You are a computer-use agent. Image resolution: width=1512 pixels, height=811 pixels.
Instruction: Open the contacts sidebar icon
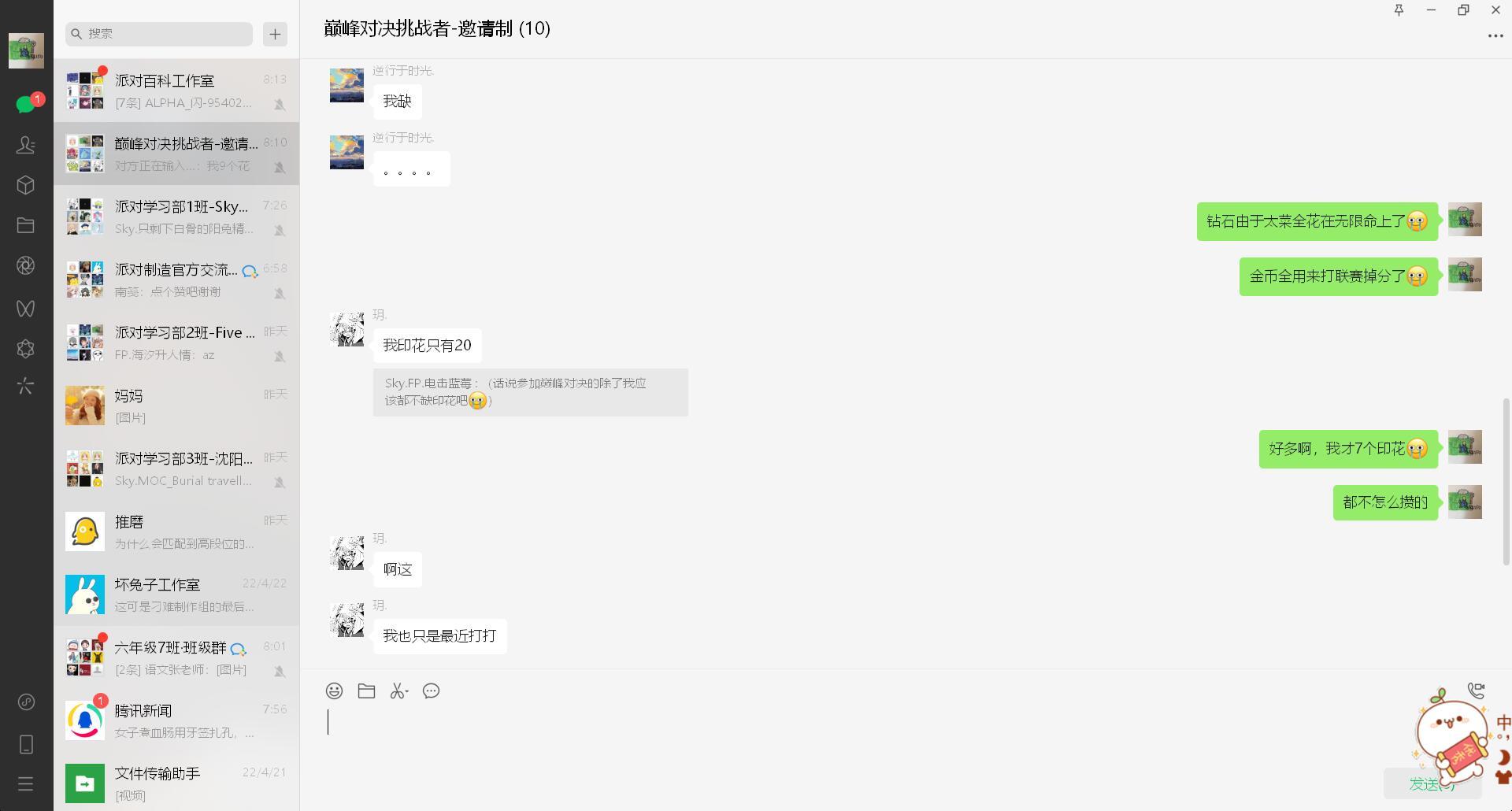click(x=26, y=144)
